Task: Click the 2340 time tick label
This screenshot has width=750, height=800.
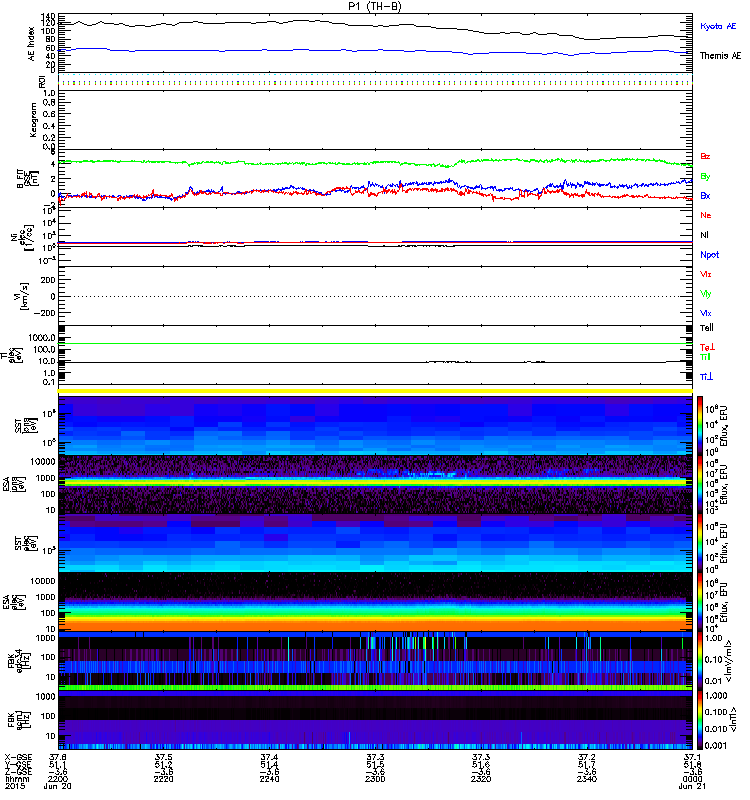Action: coord(587,779)
